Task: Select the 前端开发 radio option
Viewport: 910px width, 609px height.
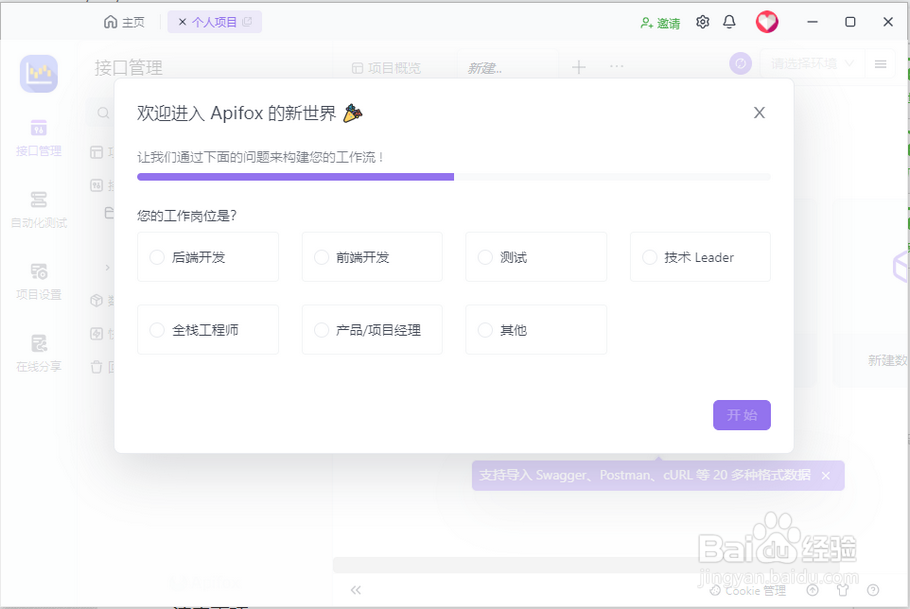Action: pos(372,257)
